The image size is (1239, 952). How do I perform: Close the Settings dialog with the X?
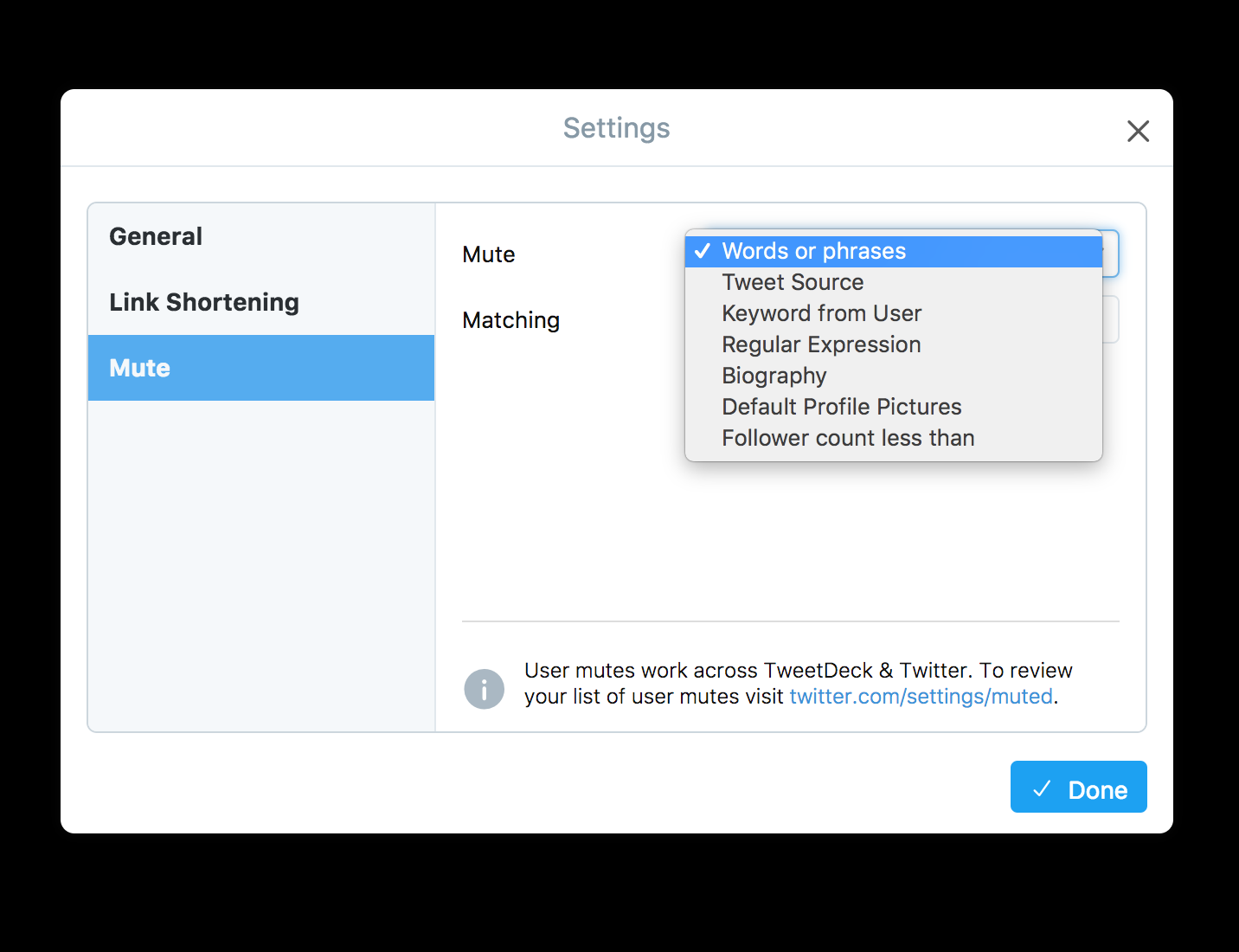[x=1138, y=131]
